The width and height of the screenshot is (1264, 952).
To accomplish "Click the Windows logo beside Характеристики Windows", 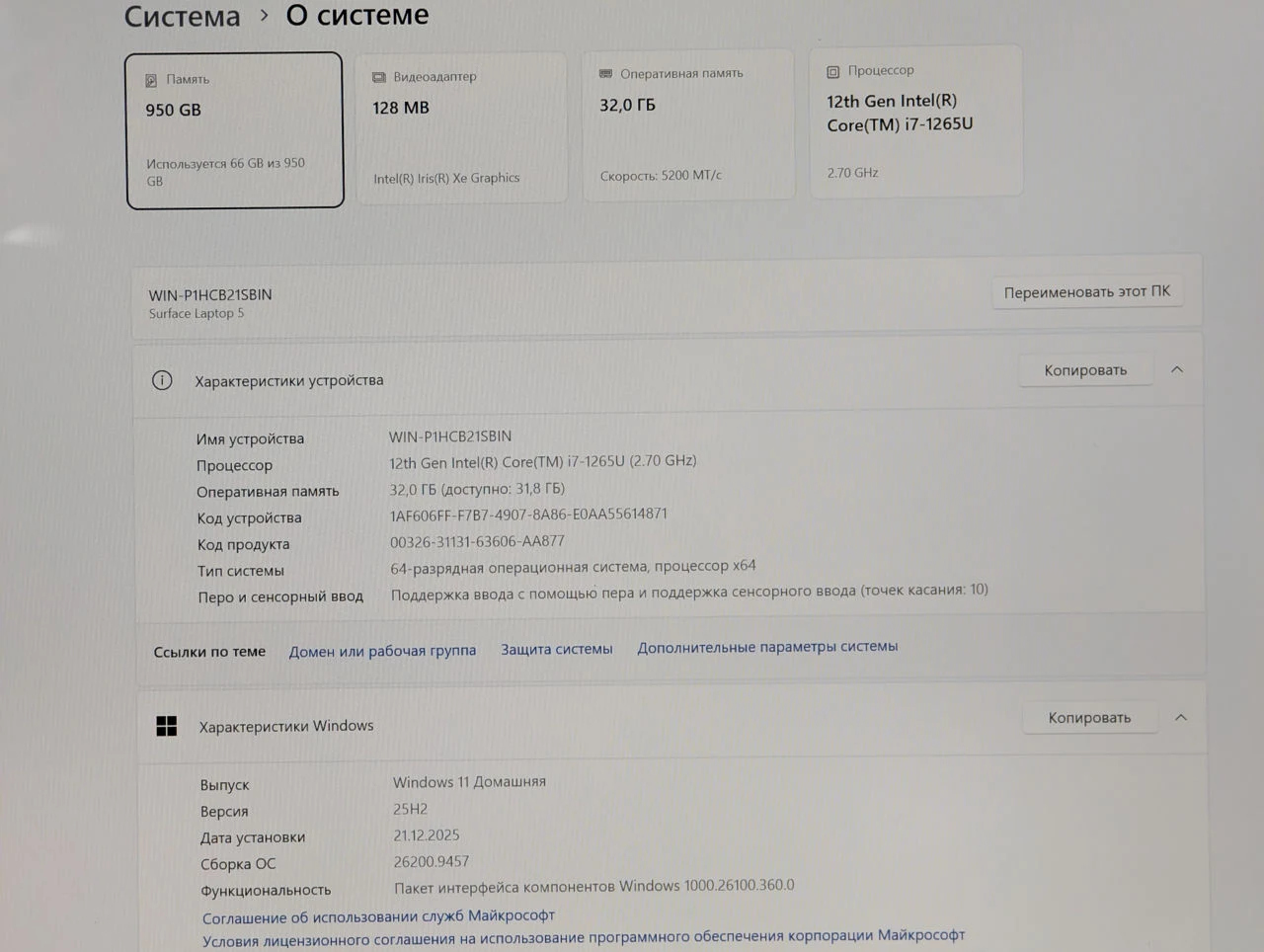I will click(167, 727).
